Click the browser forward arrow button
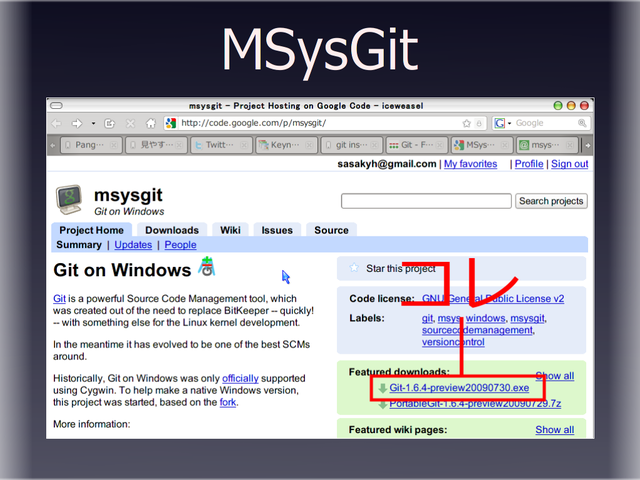Viewport: 640px width, 480px height. 78,123
